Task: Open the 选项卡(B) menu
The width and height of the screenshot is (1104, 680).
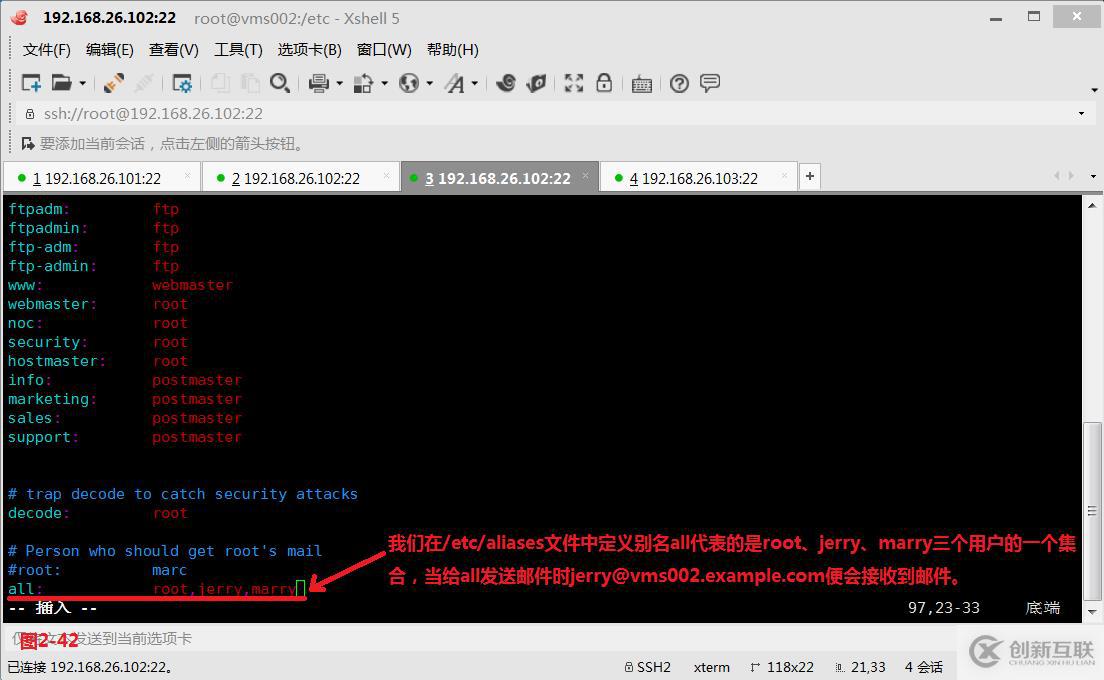Action: [310, 49]
